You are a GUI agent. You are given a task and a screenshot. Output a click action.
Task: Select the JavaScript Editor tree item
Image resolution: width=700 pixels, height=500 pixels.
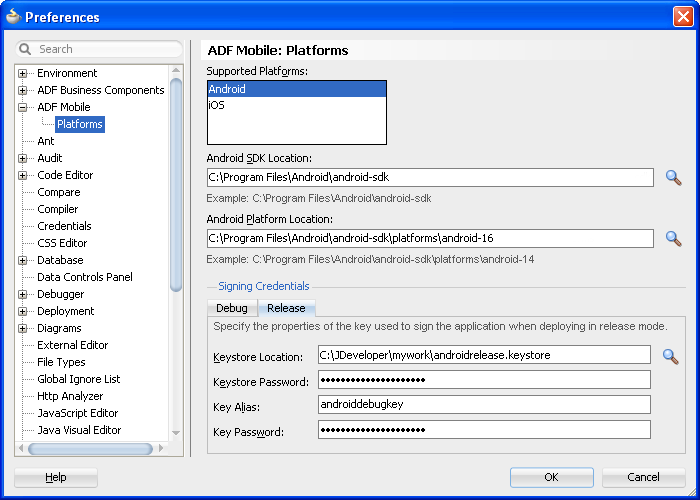[78, 413]
